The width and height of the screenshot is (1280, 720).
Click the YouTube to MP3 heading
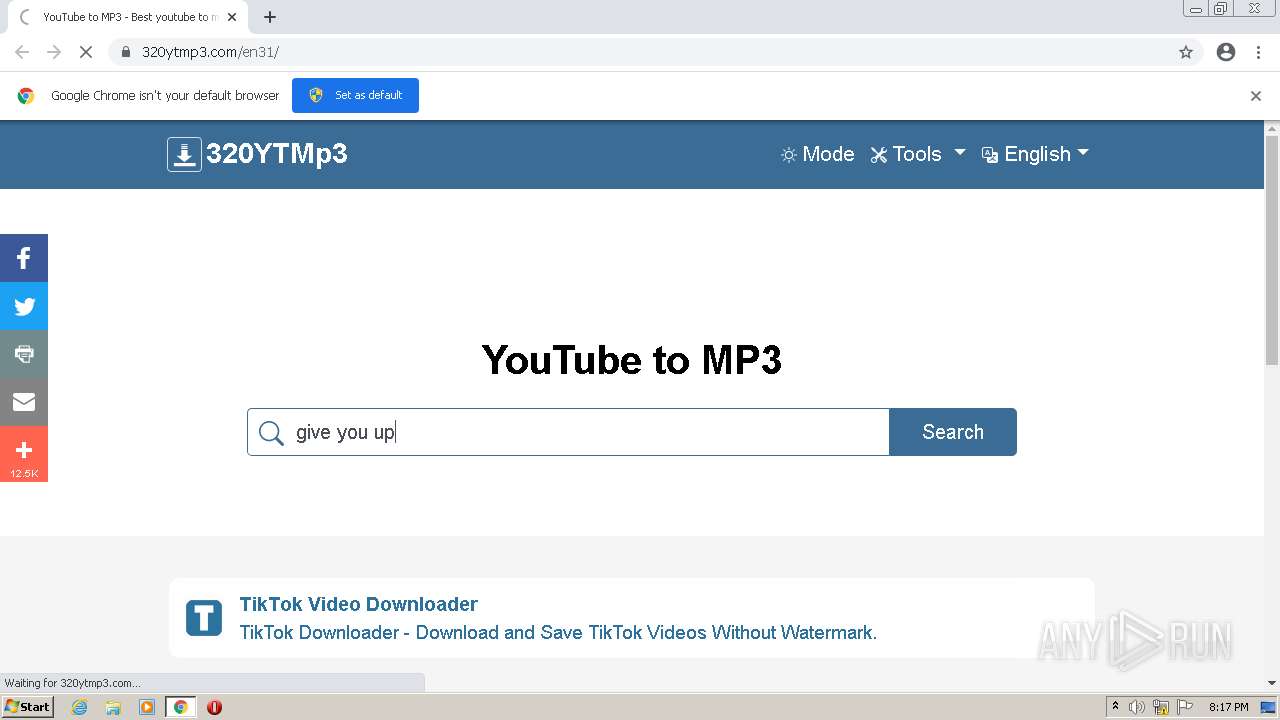click(632, 360)
